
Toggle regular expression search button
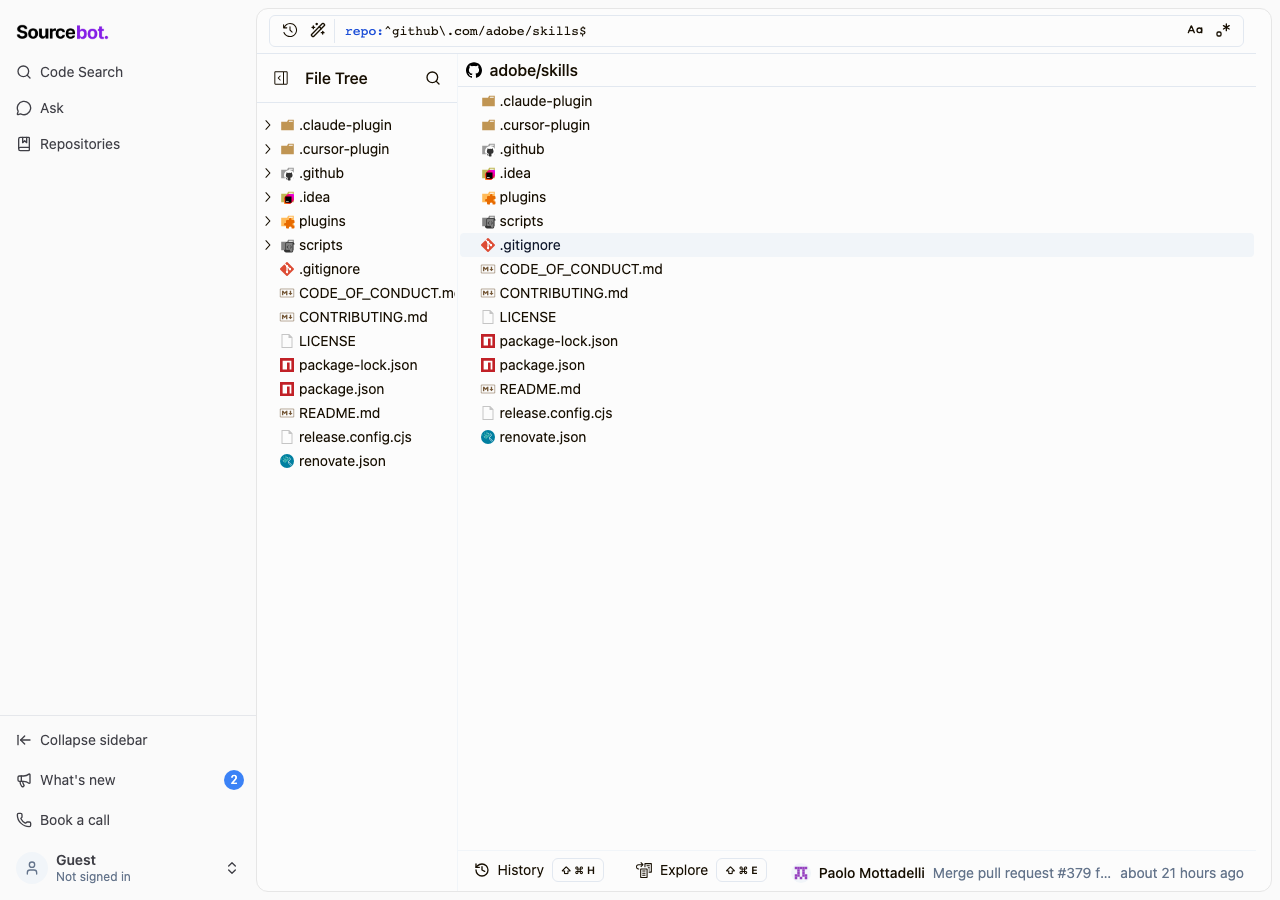[1223, 30]
